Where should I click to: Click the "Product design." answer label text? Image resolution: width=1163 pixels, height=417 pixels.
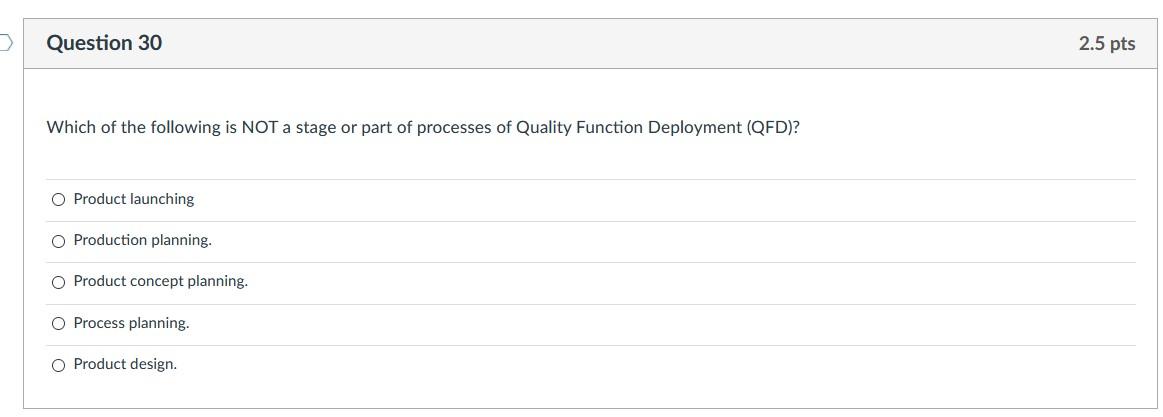click(125, 364)
